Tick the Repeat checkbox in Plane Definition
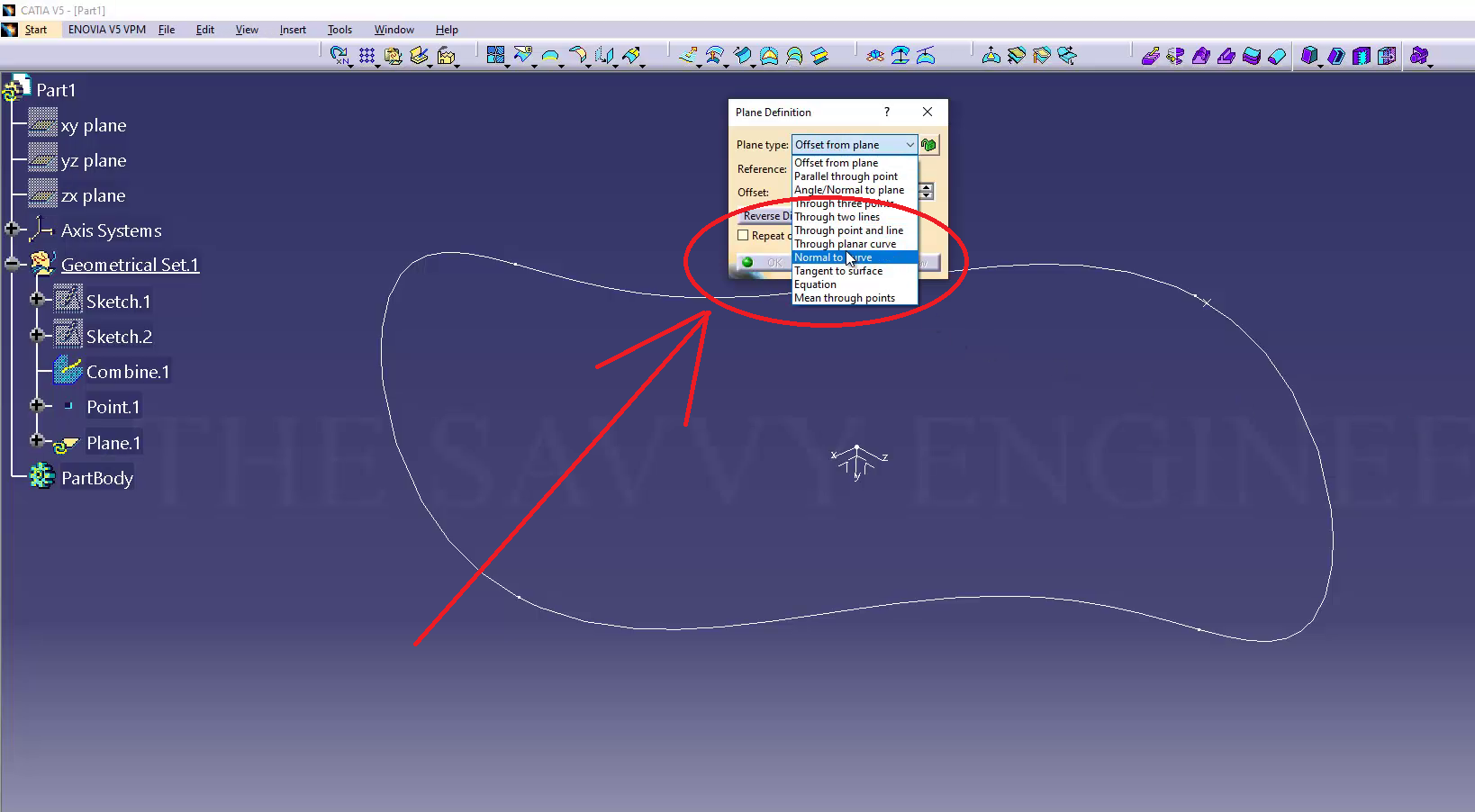 tap(743, 236)
